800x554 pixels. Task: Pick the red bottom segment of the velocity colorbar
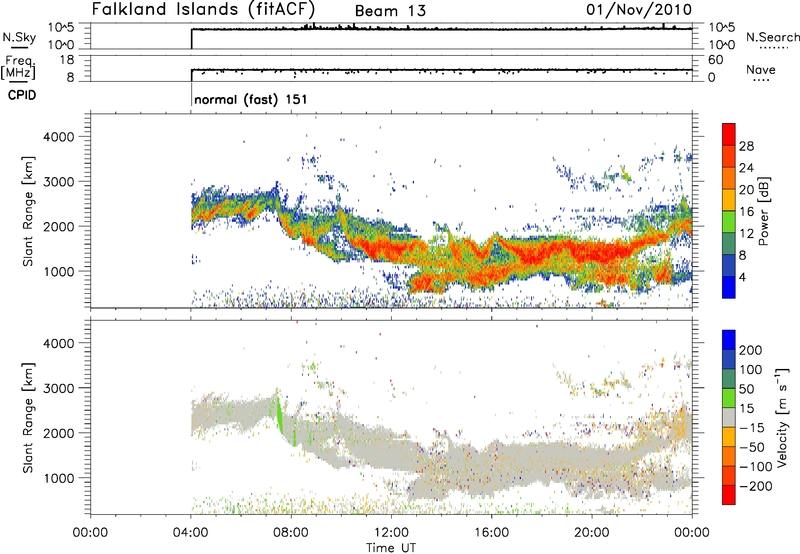coord(729,495)
